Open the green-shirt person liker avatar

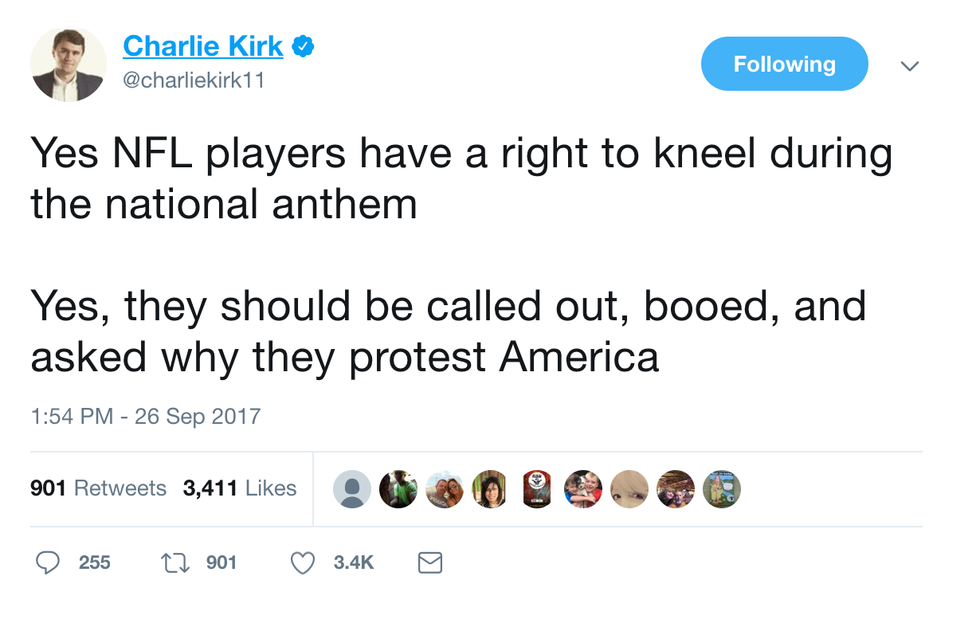398,489
